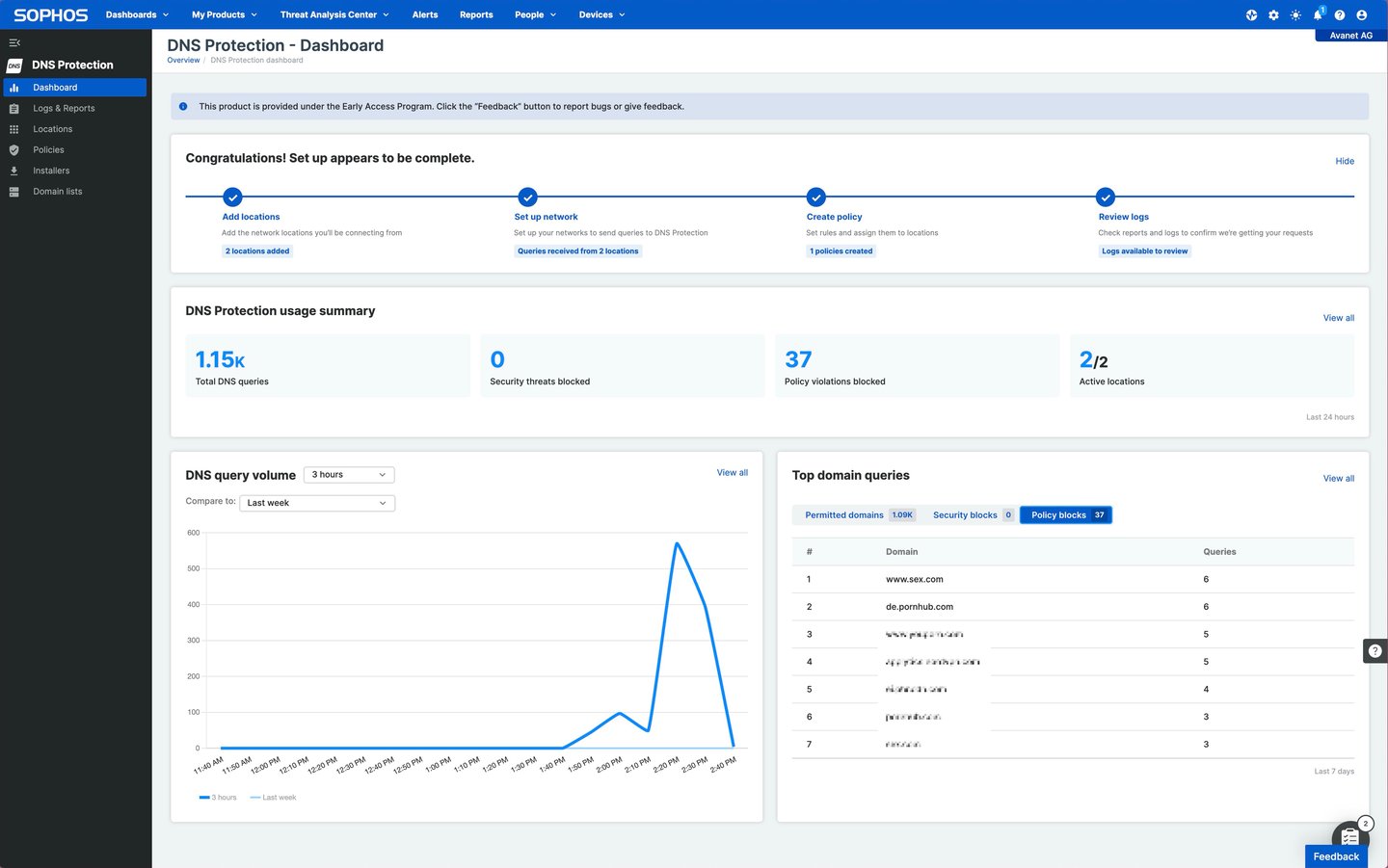Click the feedback clipboard bubble icon
1388x868 pixels.
pyautogui.click(x=1349, y=836)
